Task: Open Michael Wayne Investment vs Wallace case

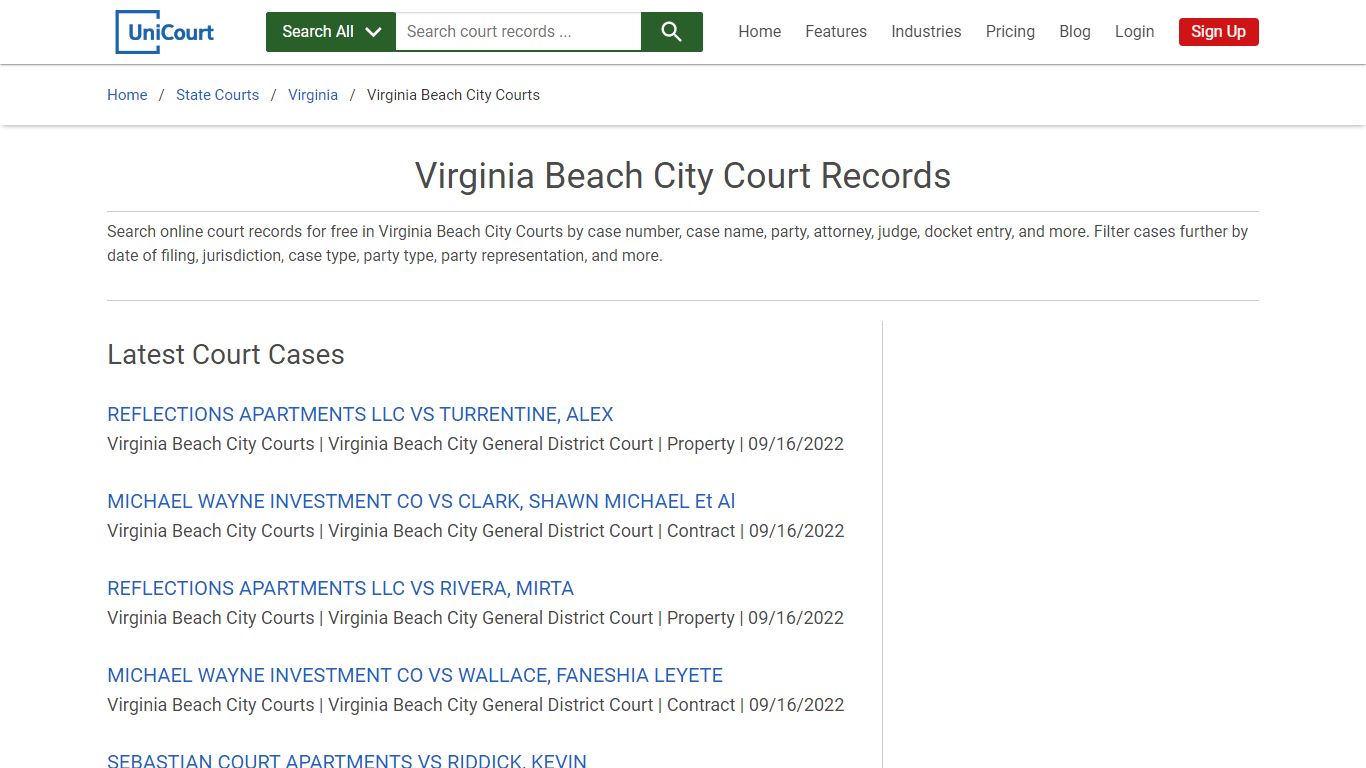Action: (x=415, y=675)
